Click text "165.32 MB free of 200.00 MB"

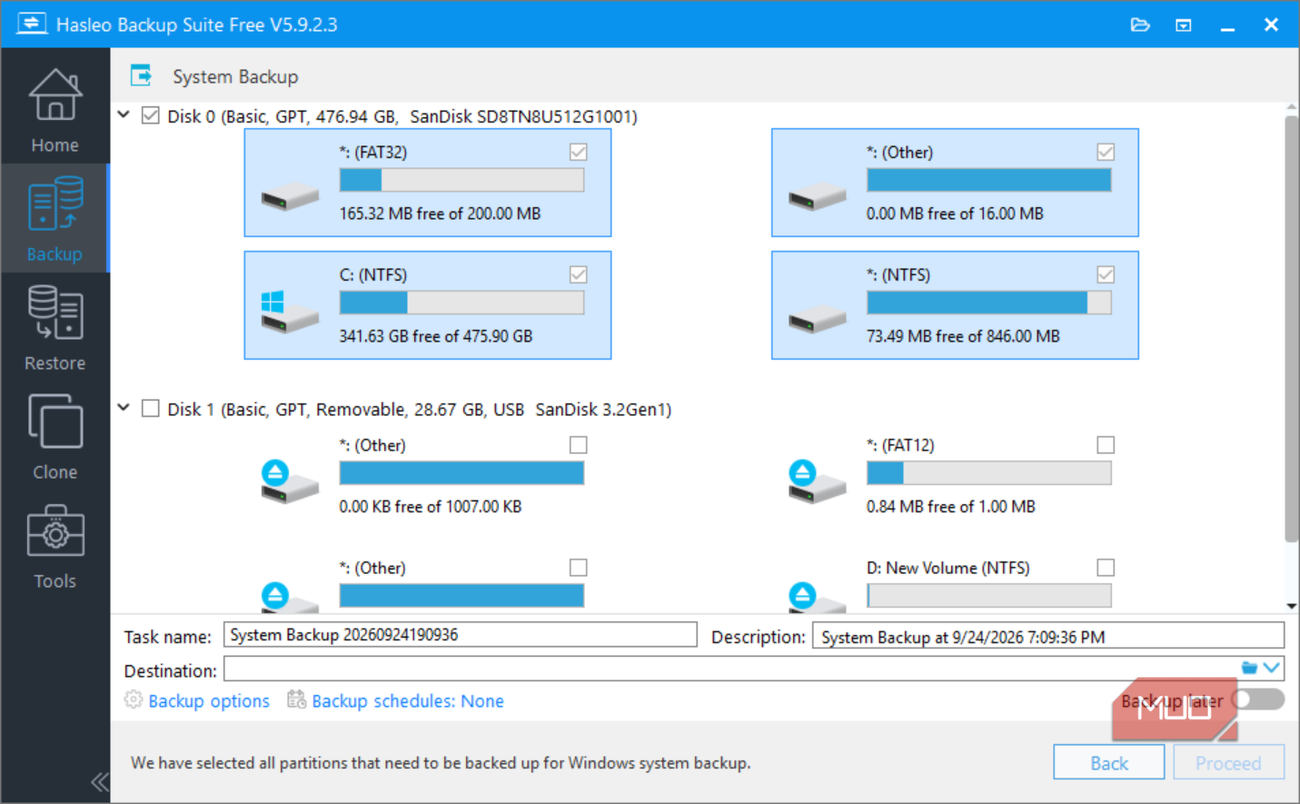[x=440, y=214]
